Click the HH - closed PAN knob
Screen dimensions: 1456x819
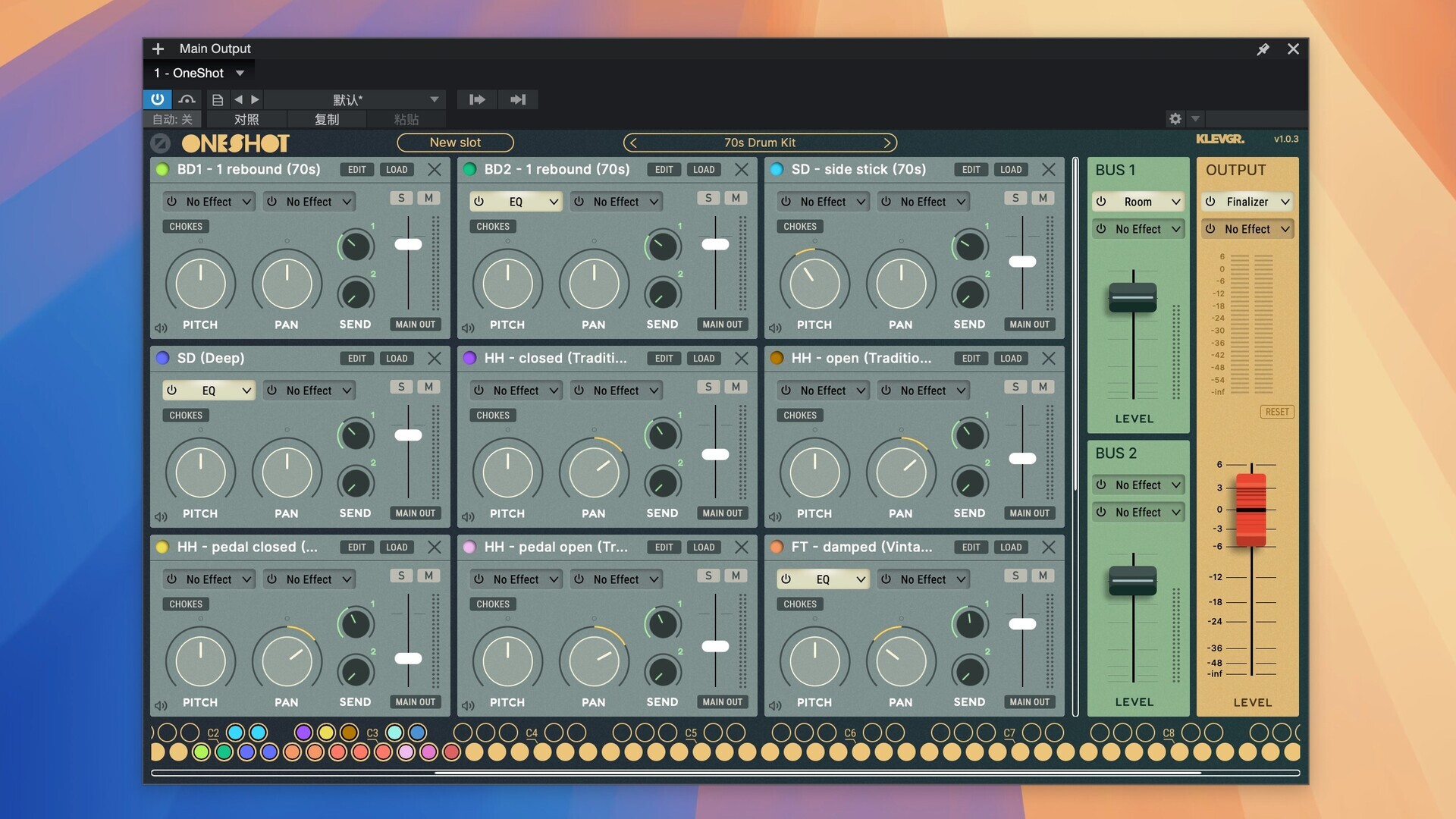pos(594,472)
